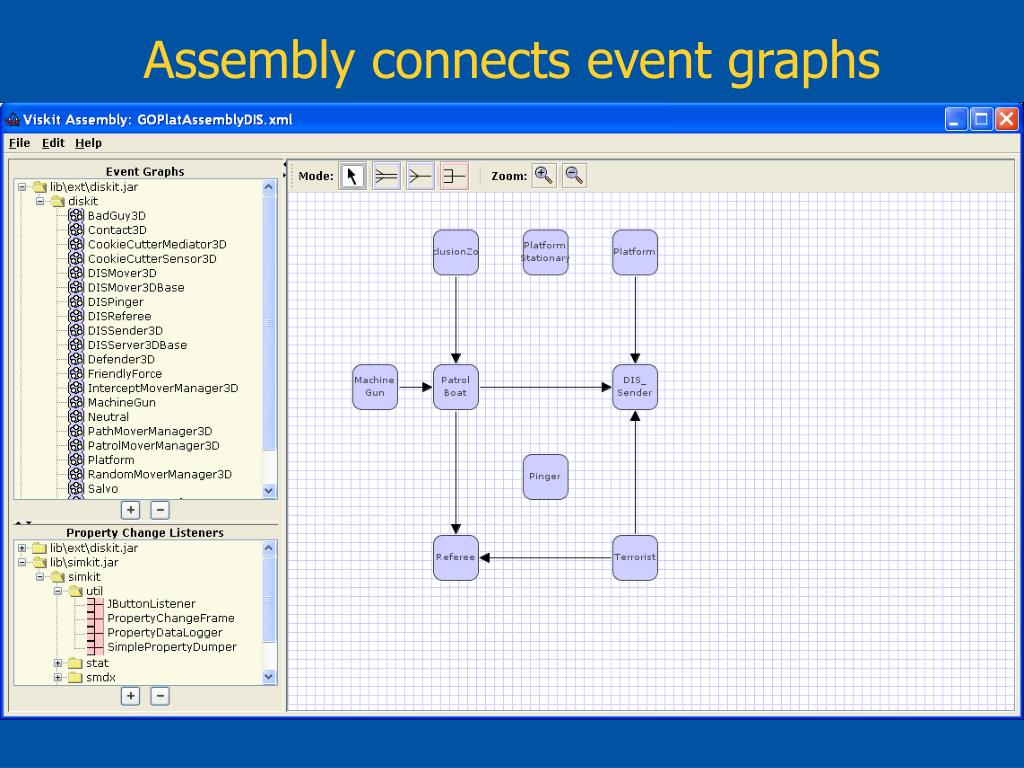Choose the double-line adapter connector mode
Screen dimensions: 1024x768
pos(386,176)
